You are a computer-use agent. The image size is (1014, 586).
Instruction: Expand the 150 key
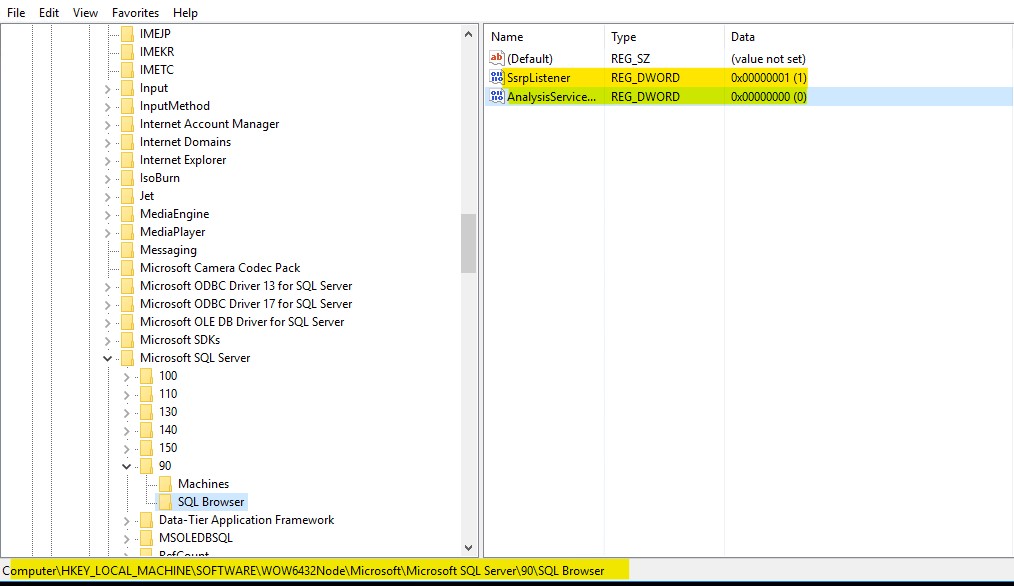[127, 448]
